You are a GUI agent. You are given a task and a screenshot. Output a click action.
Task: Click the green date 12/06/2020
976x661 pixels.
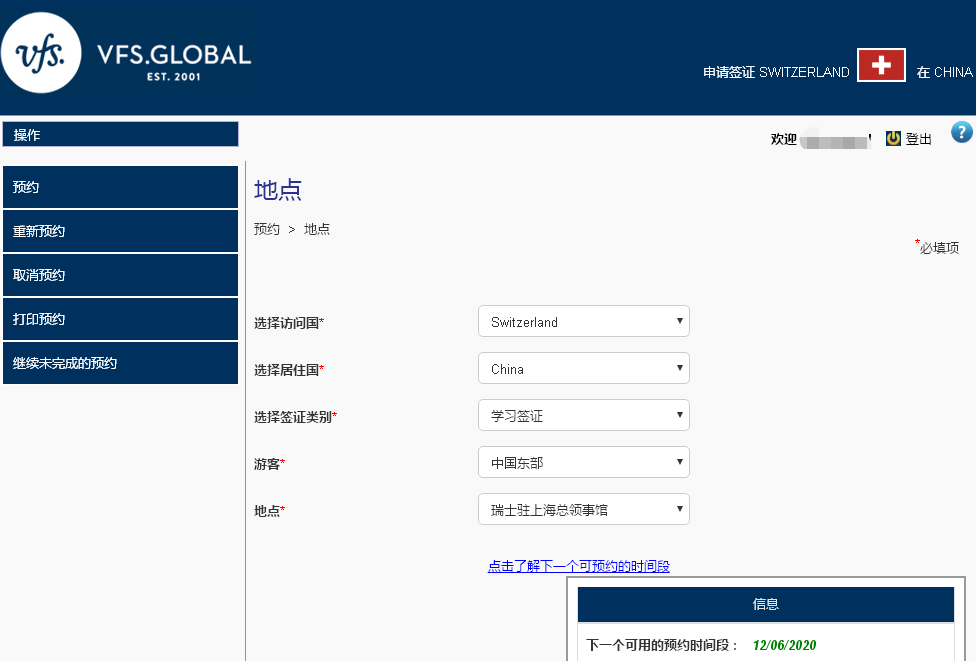click(x=784, y=645)
